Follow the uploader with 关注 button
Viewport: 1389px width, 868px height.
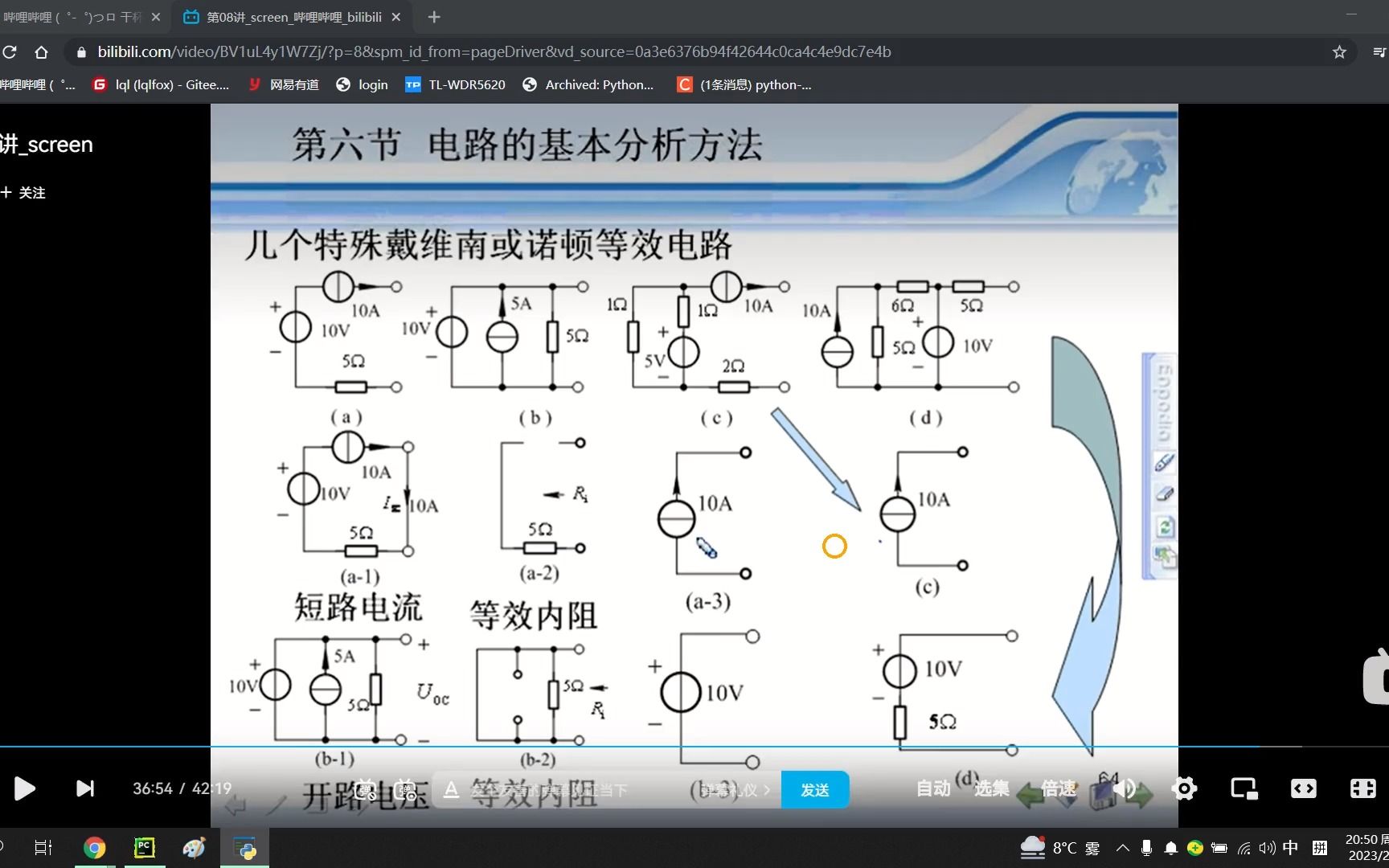(x=23, y=193)
